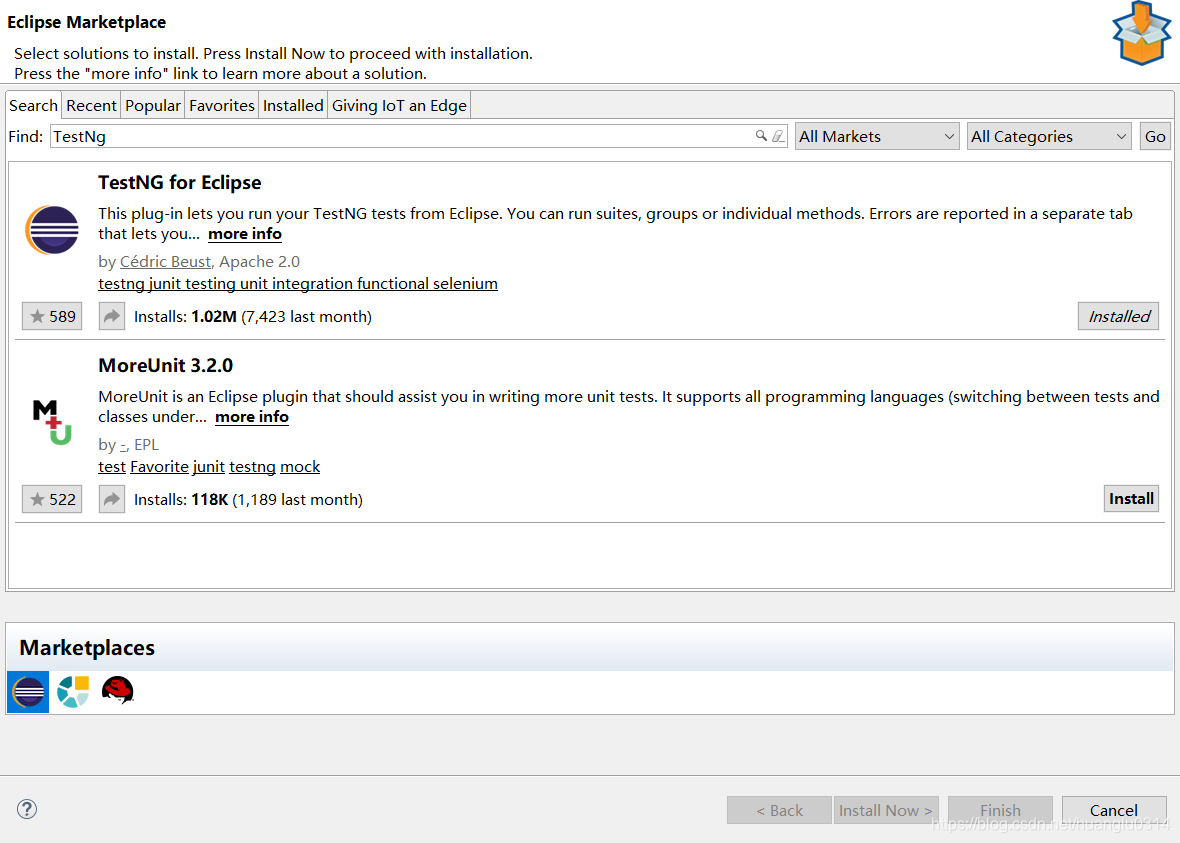Click Installed button for TestNG

click(1118, 316)
